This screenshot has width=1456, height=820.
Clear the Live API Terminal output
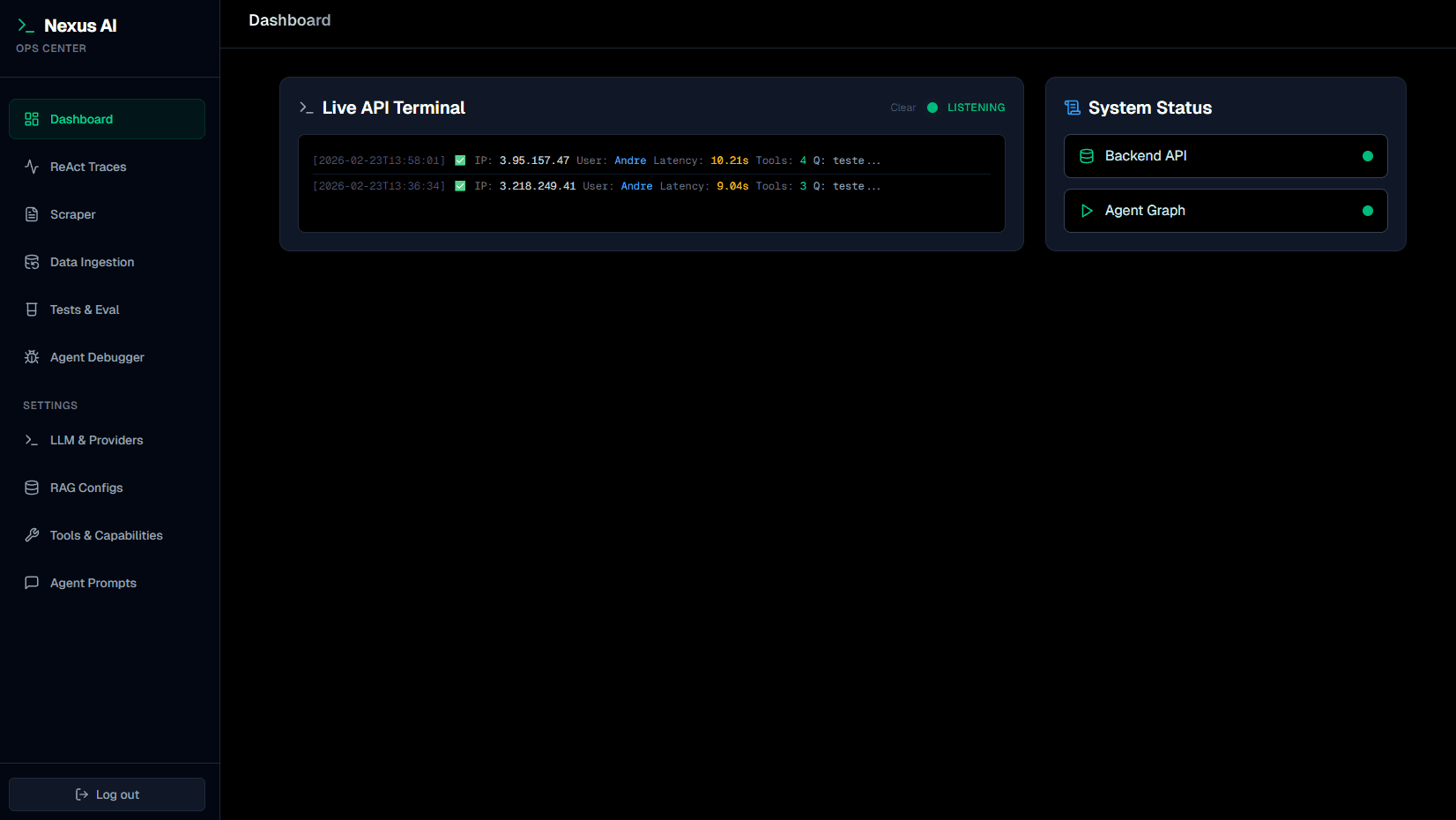point(903,107)
